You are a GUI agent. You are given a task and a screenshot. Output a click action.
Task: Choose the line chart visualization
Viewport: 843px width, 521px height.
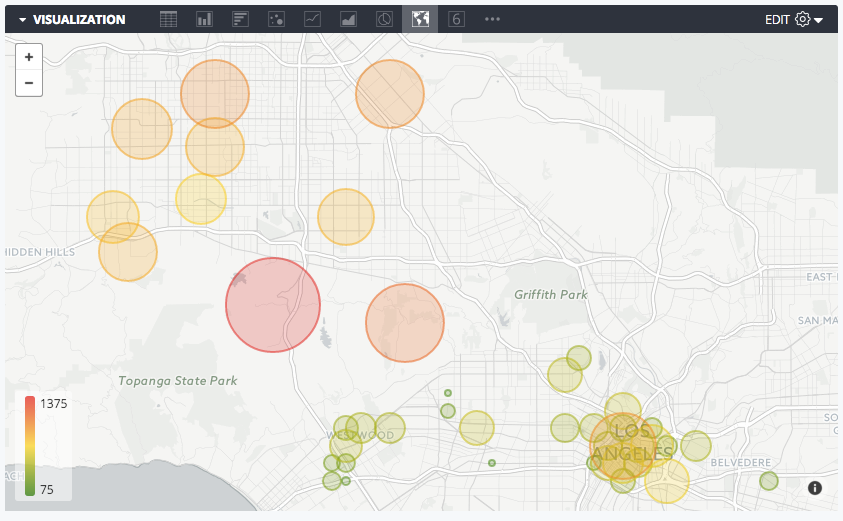312,19
